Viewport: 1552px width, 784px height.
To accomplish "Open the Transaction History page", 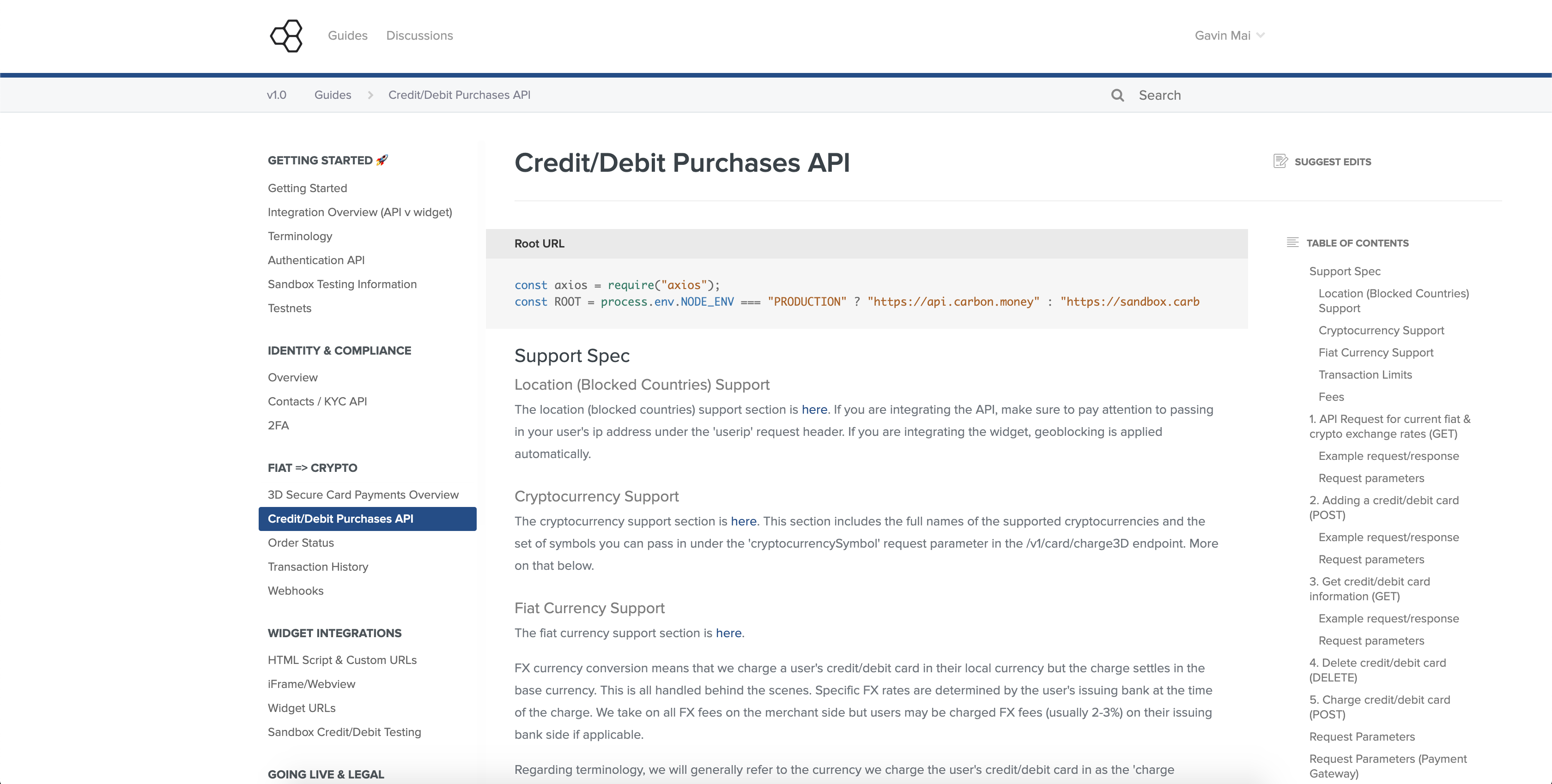I will [318, 567].
